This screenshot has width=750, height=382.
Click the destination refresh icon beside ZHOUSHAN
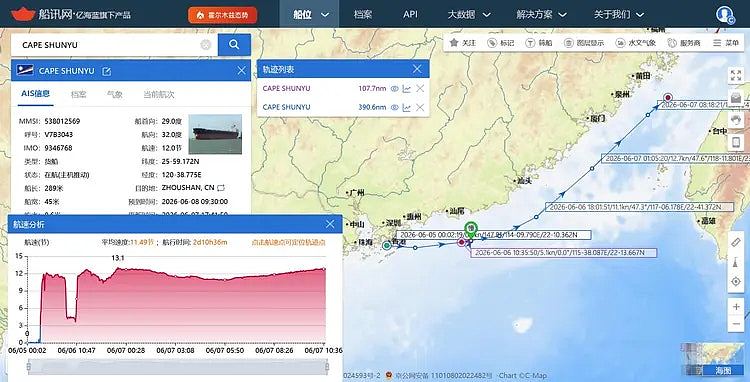point(221,188)
